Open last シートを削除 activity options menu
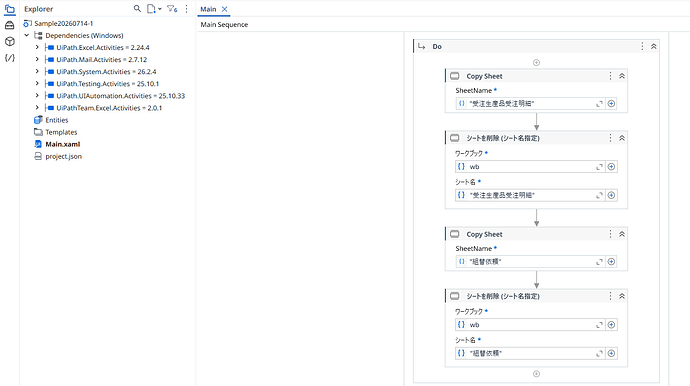Viewport: 690px width, 386px height. click(x=610, y=296)
